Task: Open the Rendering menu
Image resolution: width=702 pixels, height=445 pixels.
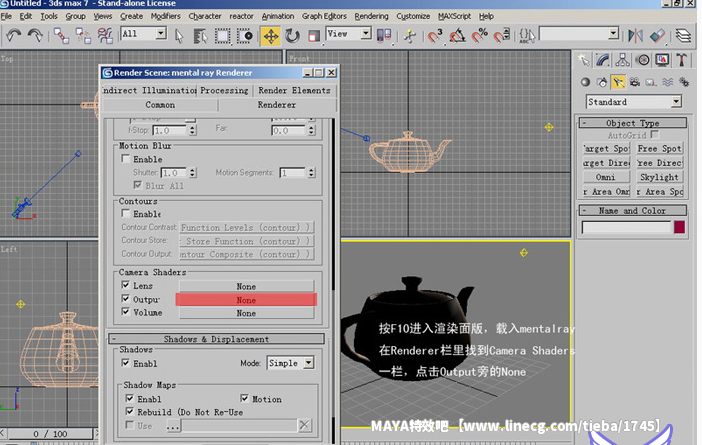Action: tap(371, 16)
